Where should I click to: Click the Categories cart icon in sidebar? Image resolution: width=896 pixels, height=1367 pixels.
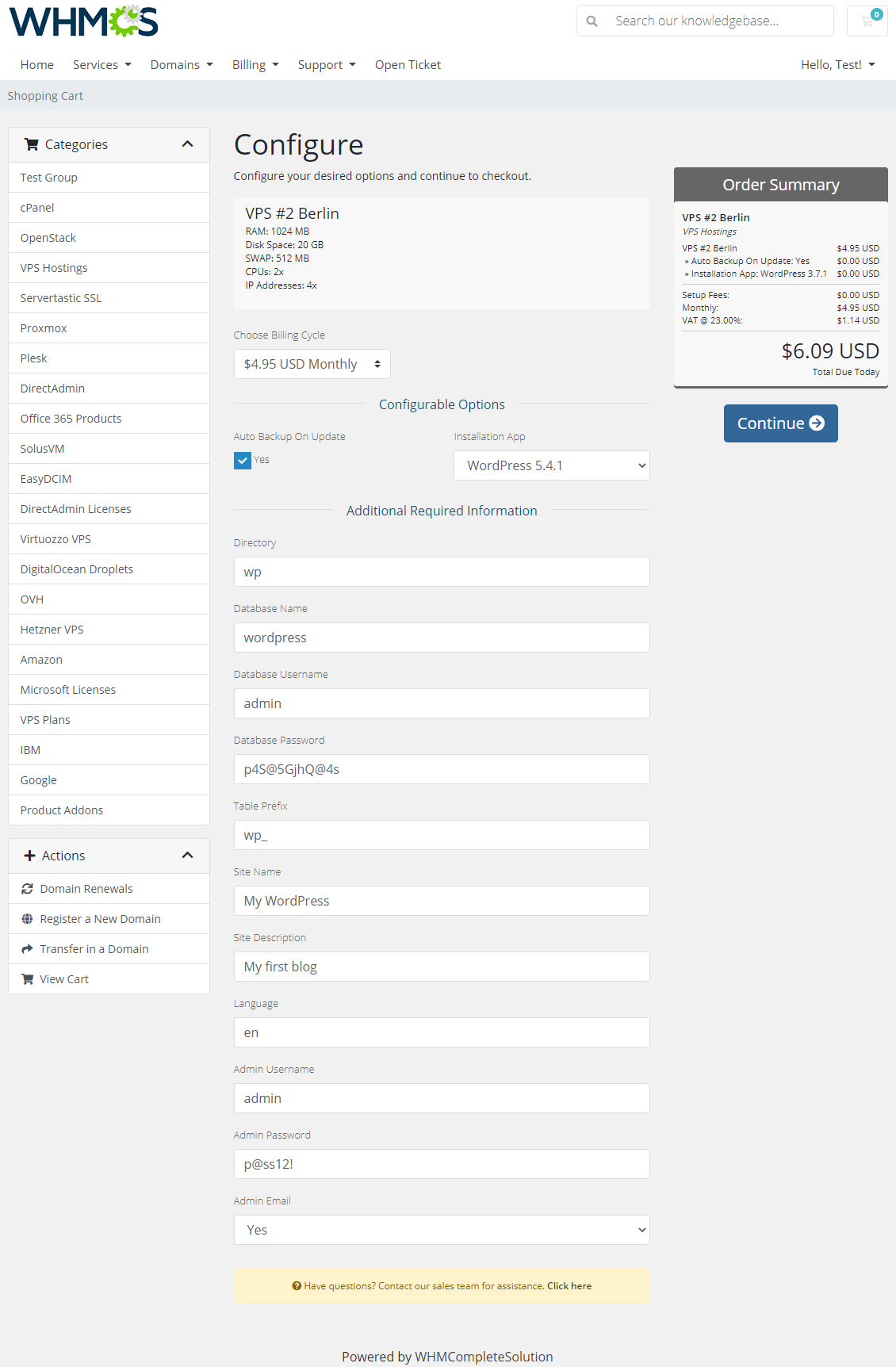pyautogui.click(x=32, y=144)
